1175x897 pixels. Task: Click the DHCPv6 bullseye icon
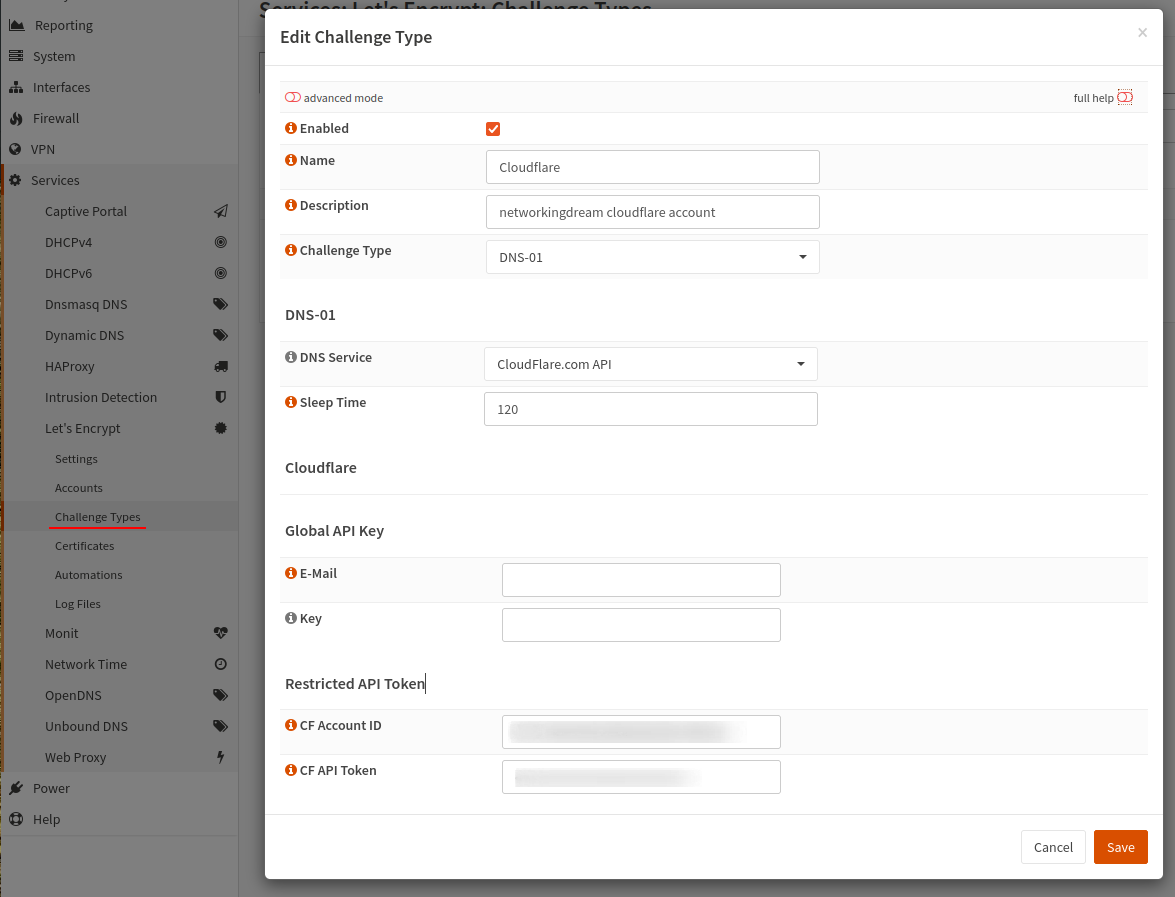[x=220, y=274]
